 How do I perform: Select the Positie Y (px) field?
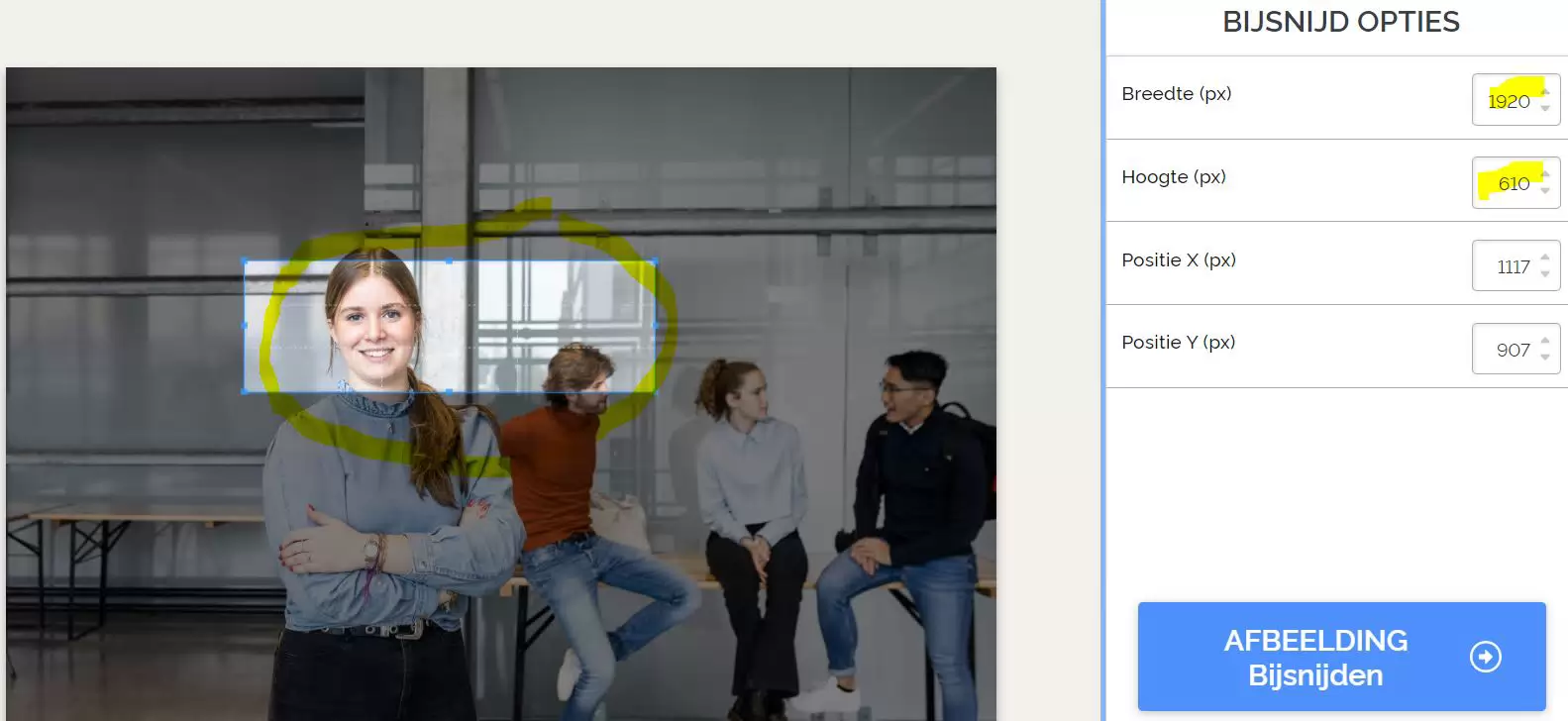point(1507,350)
